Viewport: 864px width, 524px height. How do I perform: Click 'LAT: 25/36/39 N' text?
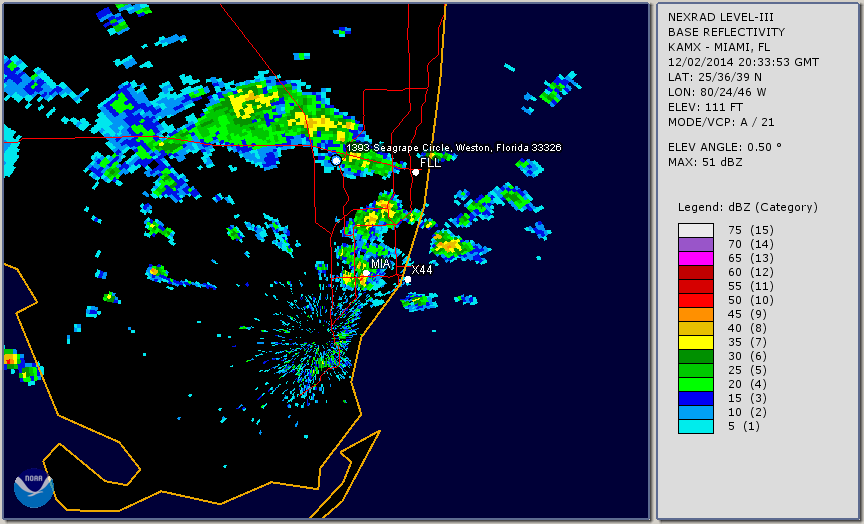(x=715, y=77)
